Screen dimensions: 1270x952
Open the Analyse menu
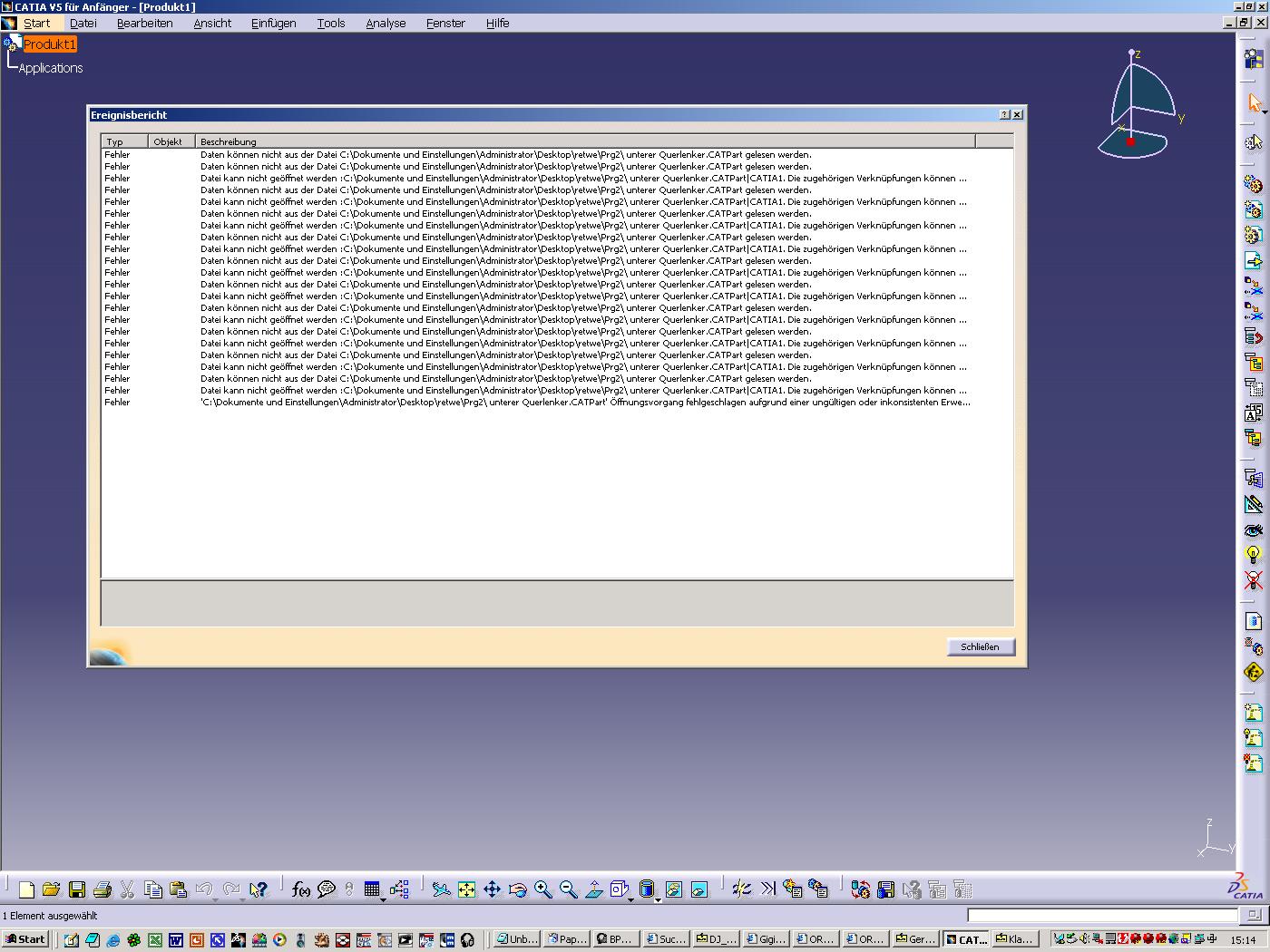(386, 23)
